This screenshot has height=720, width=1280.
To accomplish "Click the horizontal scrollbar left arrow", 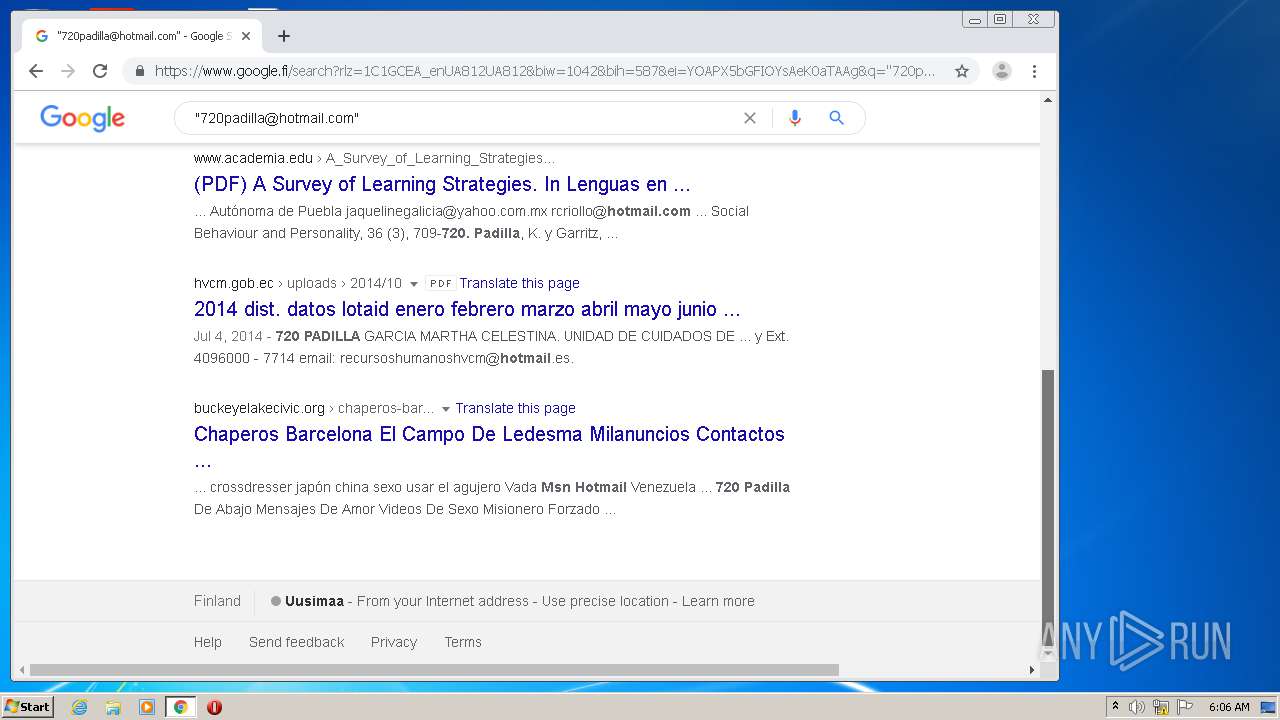I will pyautogui.click(x=20, y=670).
